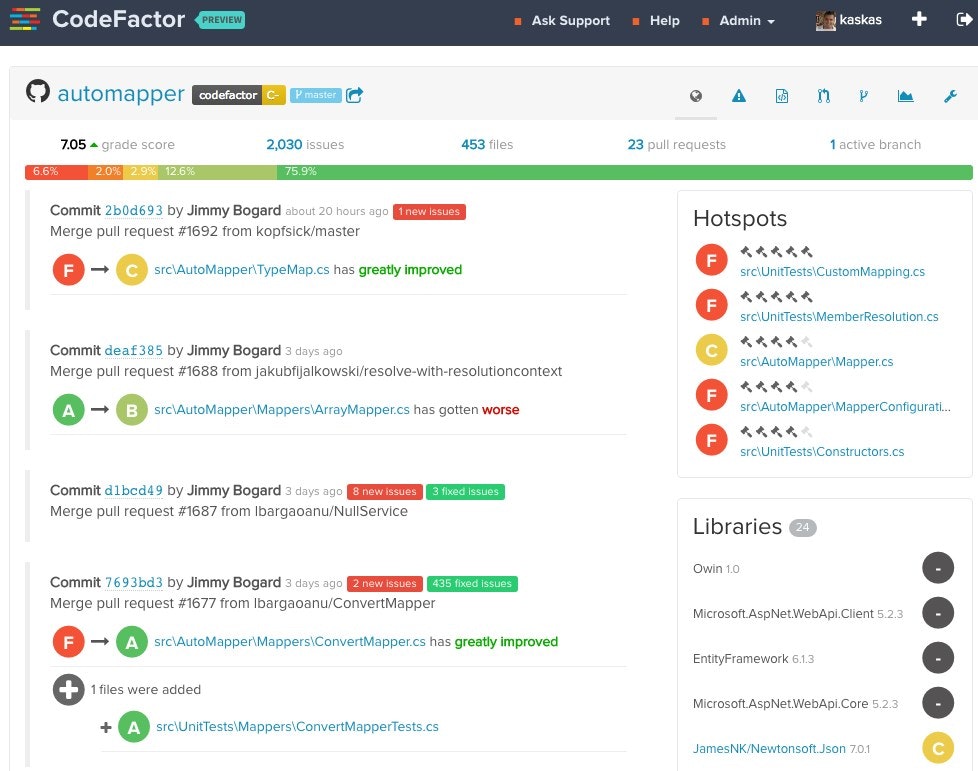Screen dimensions: 978x771
Task: Open the project overview globe icon
Action: [696, 95]
